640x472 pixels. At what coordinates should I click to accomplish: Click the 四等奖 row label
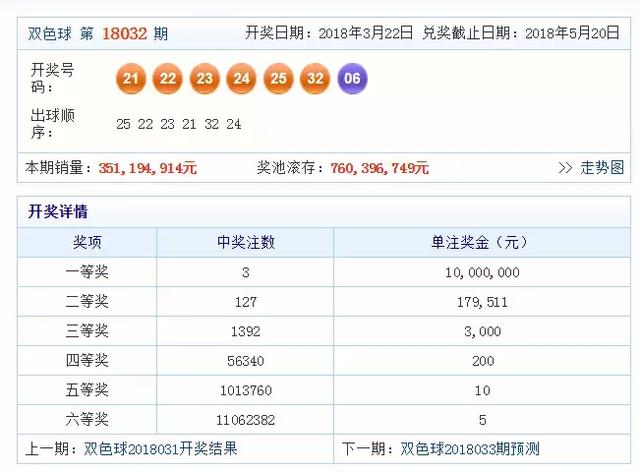click(87, 361)
